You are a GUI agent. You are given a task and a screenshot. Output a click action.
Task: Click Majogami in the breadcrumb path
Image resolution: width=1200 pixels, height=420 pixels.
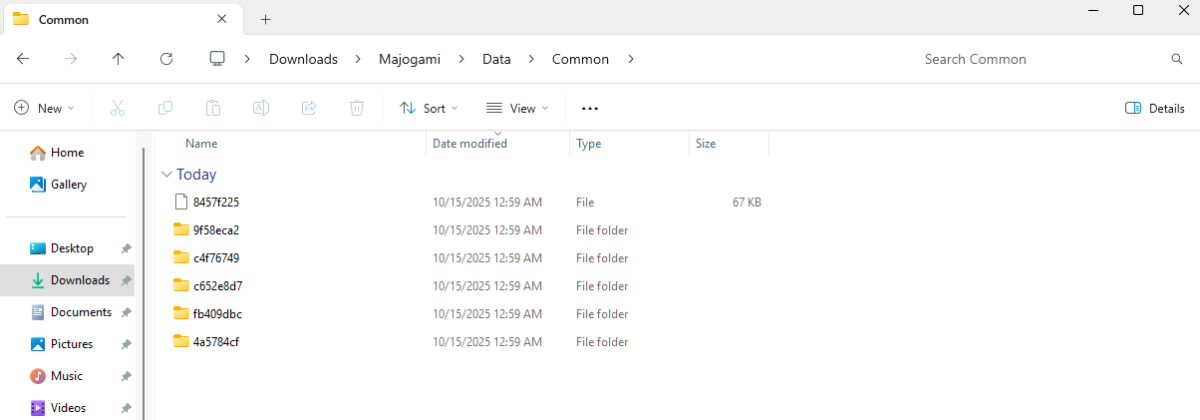[x=410, y=59]
